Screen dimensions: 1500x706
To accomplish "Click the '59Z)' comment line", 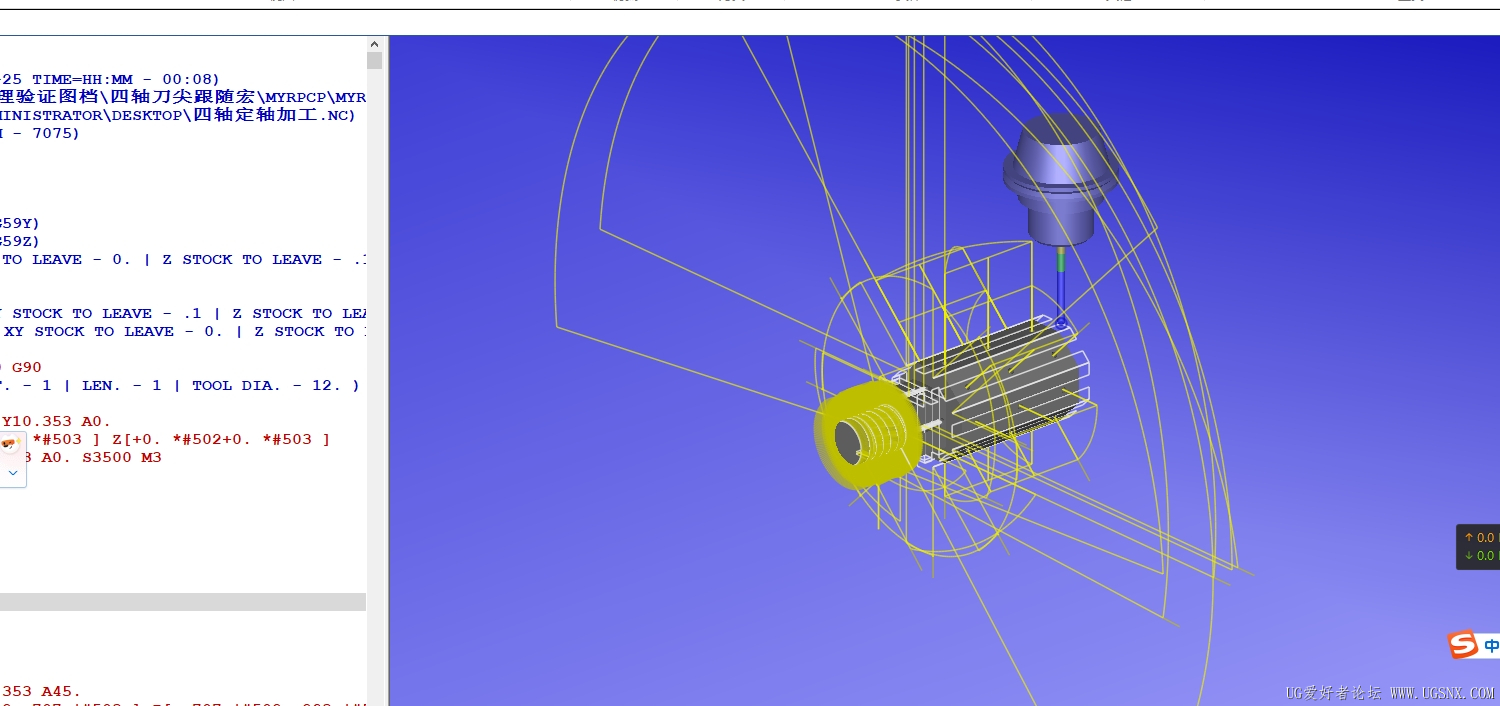I will 20,241.
